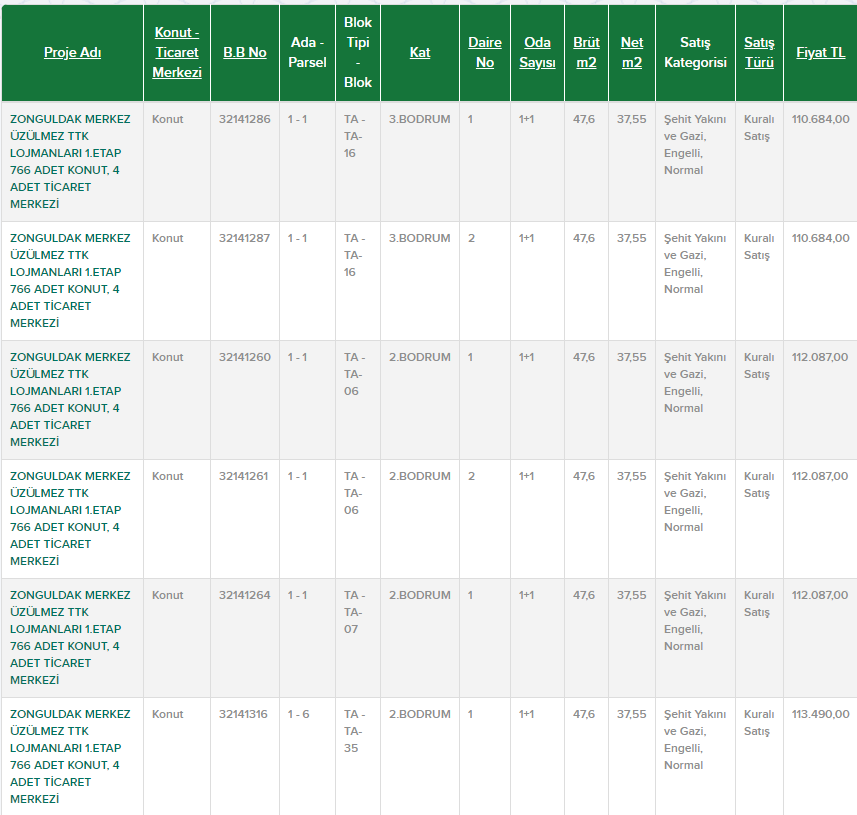
Task: Click the Oda Sayısı header link
Action: [537, 53]
